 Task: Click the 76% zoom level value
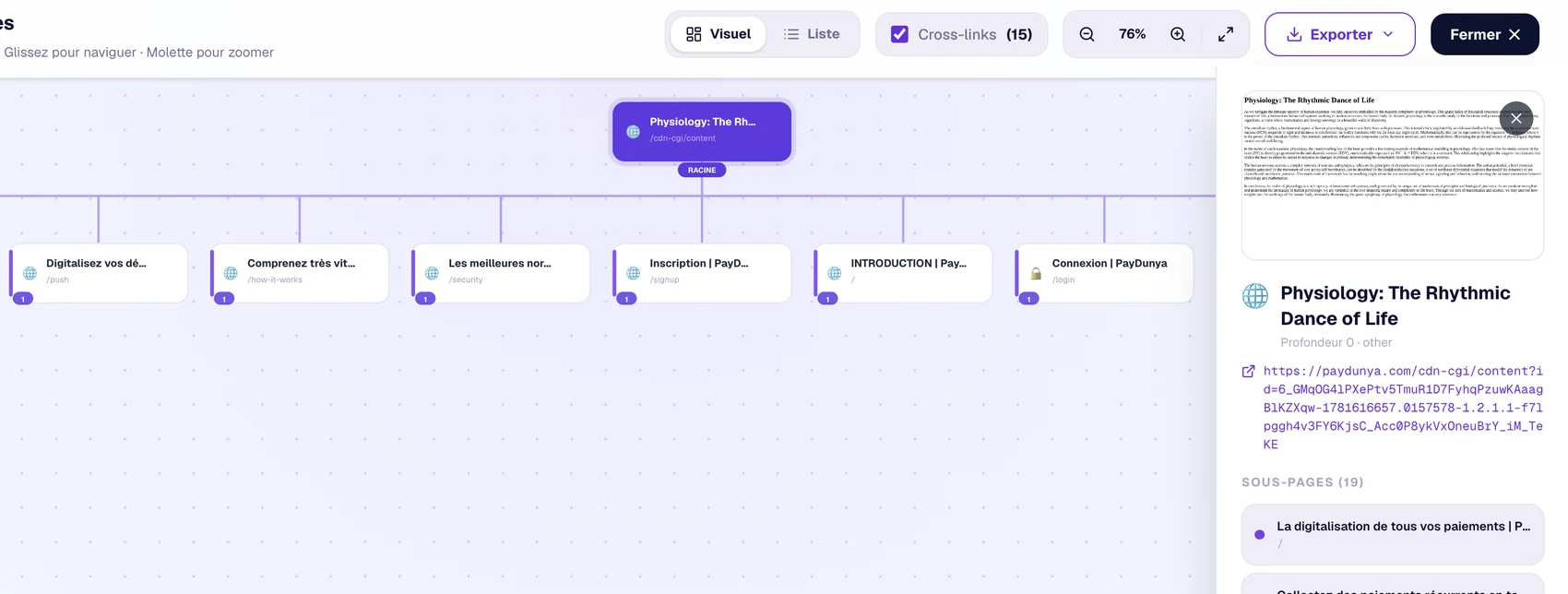click(1132, 34)
